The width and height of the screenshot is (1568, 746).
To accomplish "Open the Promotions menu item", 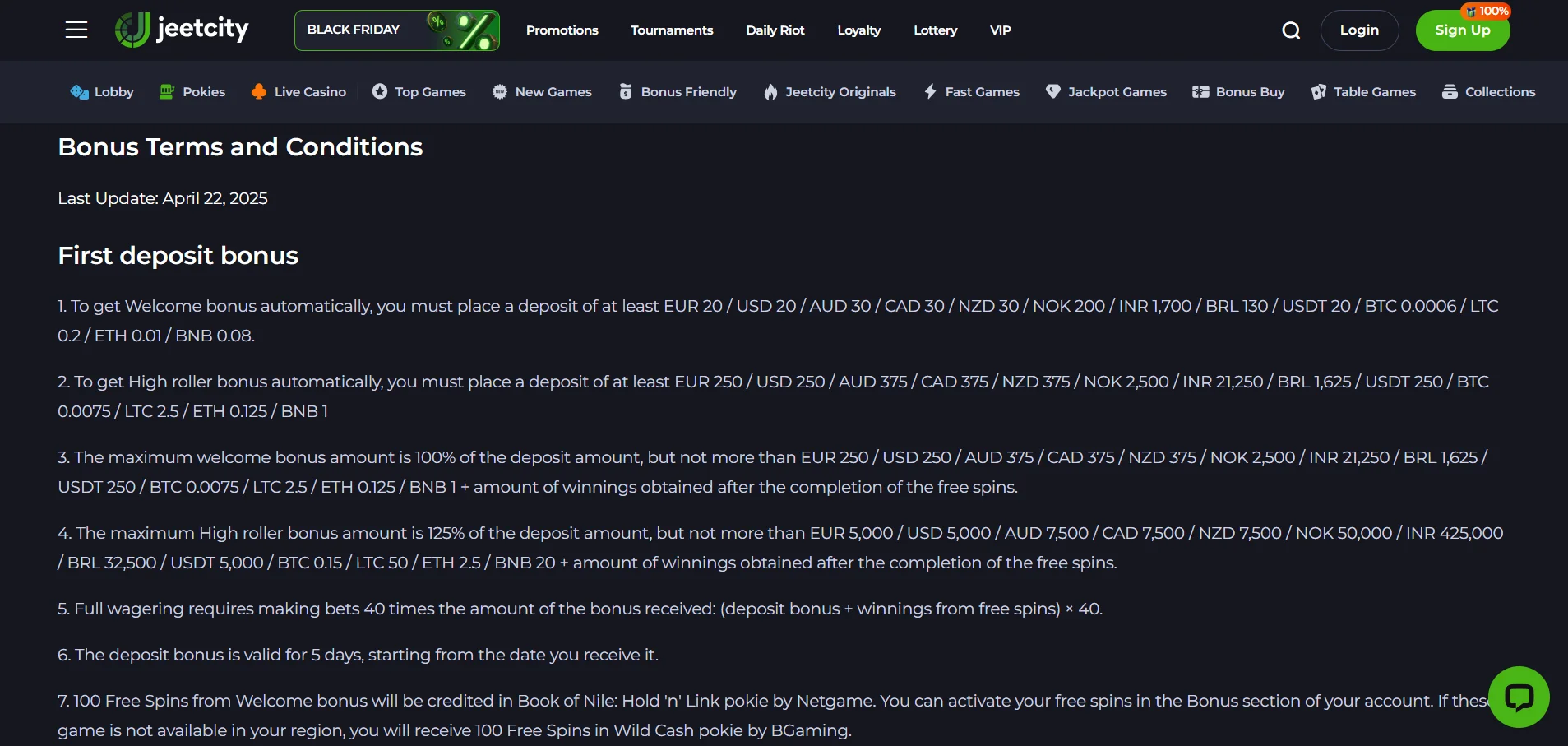I will [562, 30].
